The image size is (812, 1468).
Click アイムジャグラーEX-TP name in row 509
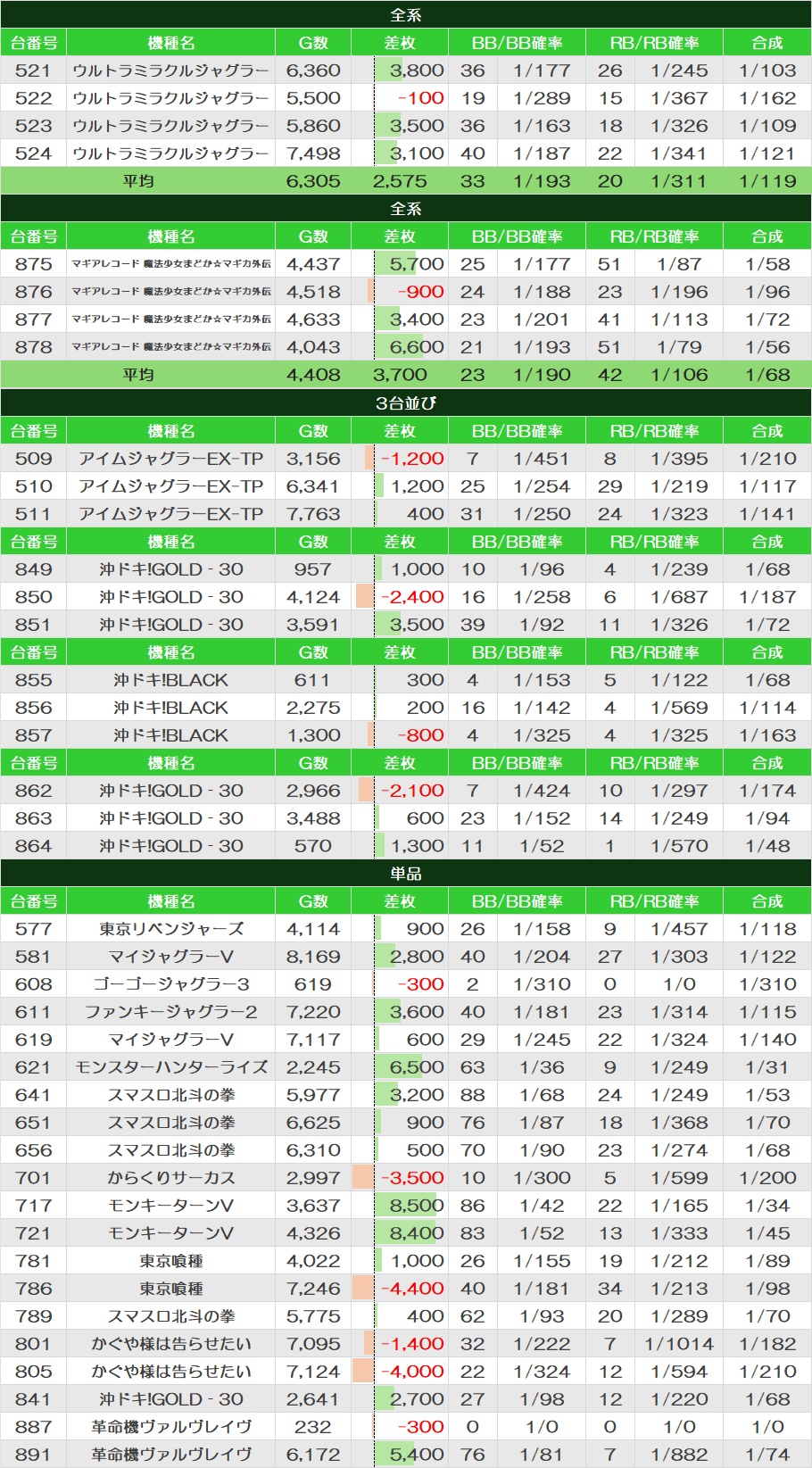click(170, 459)
